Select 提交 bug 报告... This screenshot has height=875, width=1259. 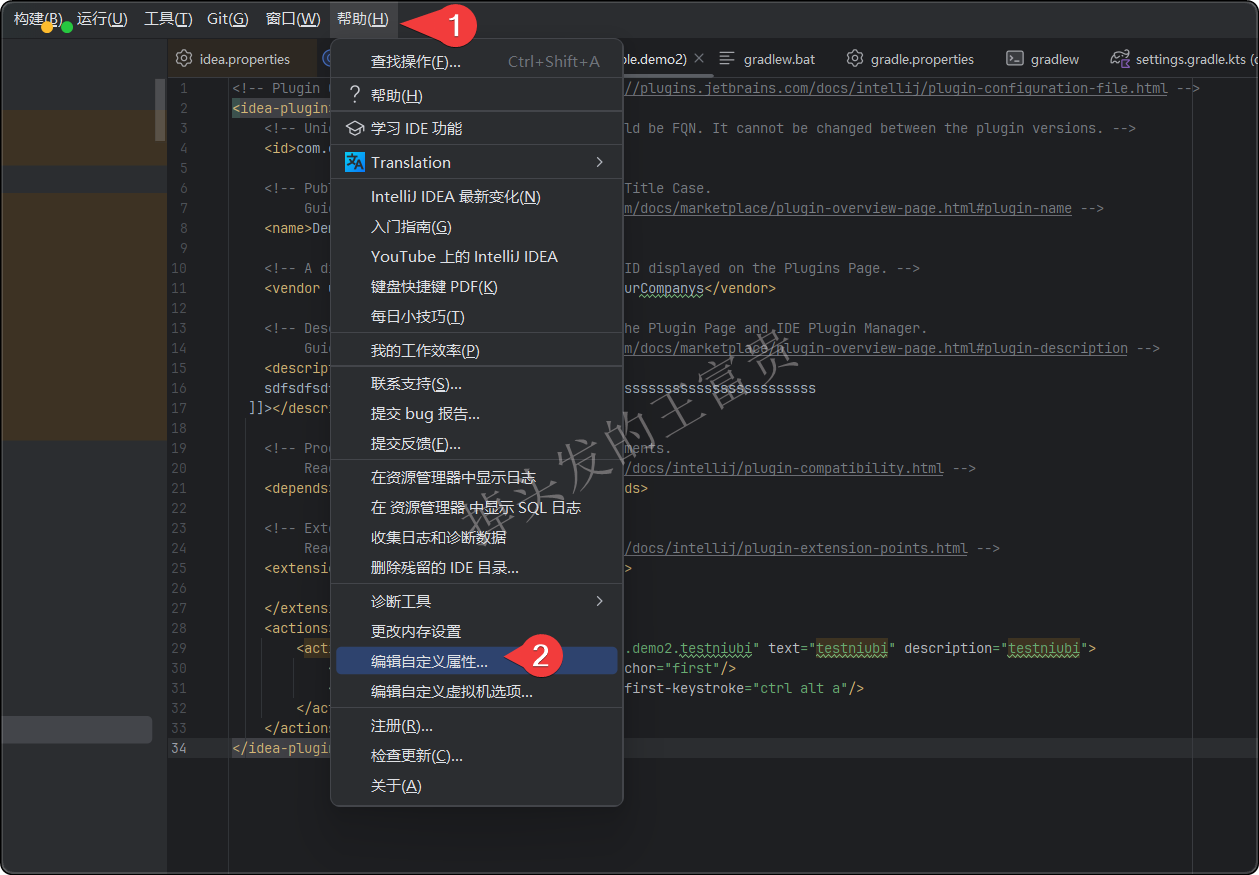(x=477, y=414)
